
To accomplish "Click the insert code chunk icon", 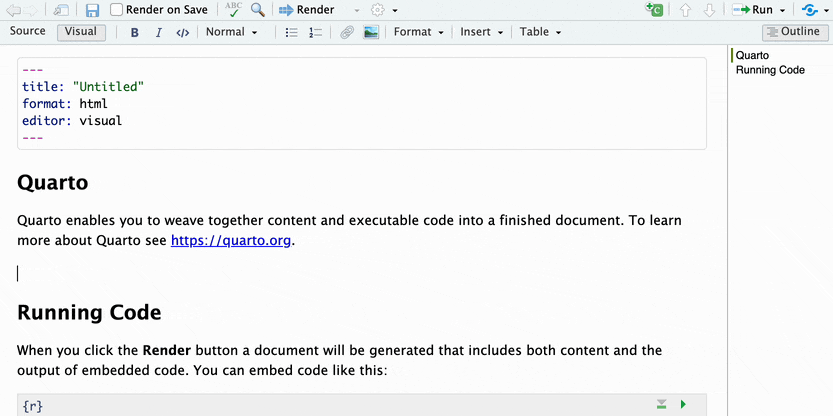I will (x=655, y=10).
